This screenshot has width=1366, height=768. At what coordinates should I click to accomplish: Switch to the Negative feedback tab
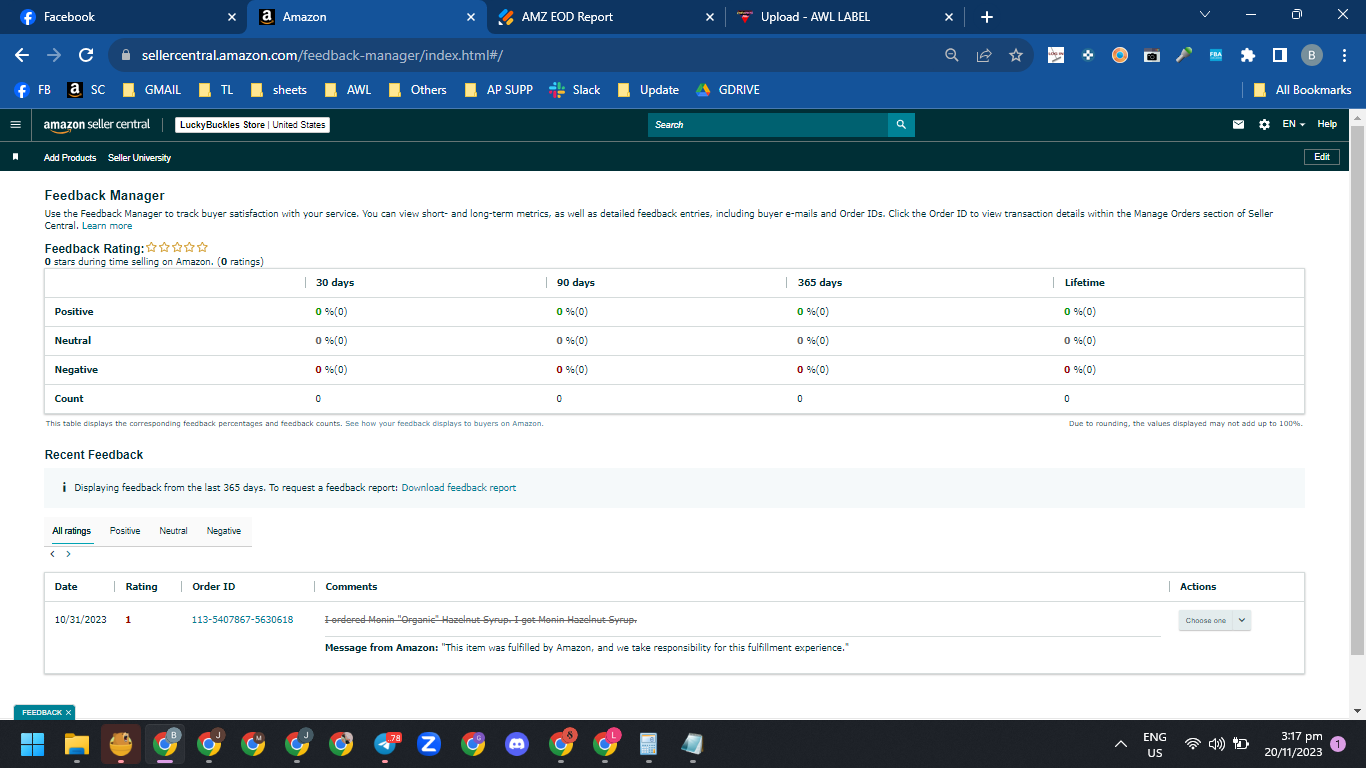tap(224, 531)
